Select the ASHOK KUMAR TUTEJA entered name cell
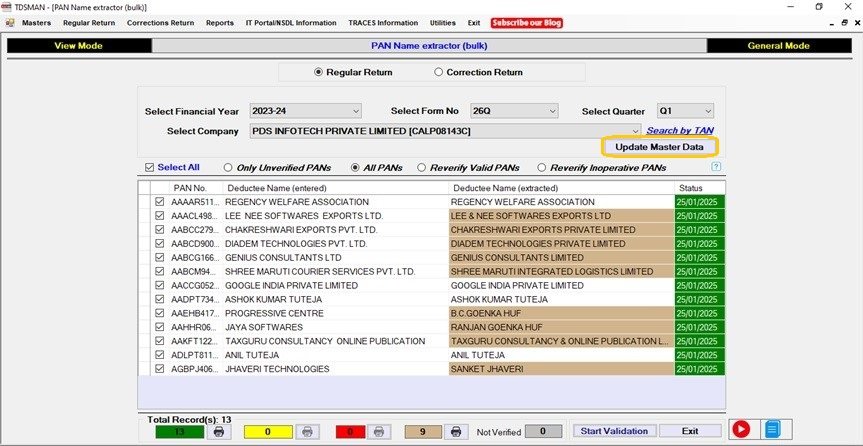The width and height of the screenshot is (863, 446). pos(336,300)
